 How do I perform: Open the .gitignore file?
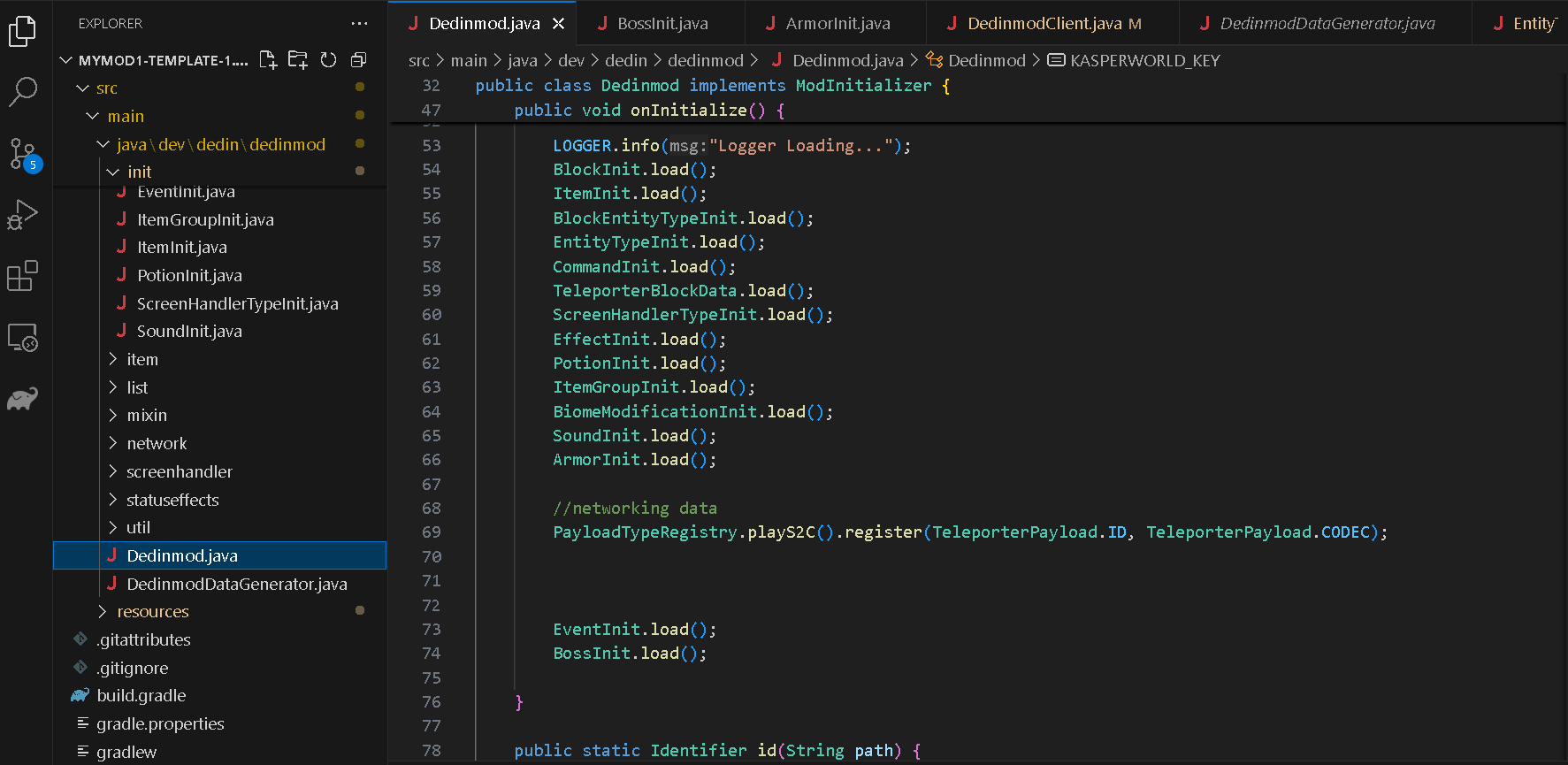(132, 668)
